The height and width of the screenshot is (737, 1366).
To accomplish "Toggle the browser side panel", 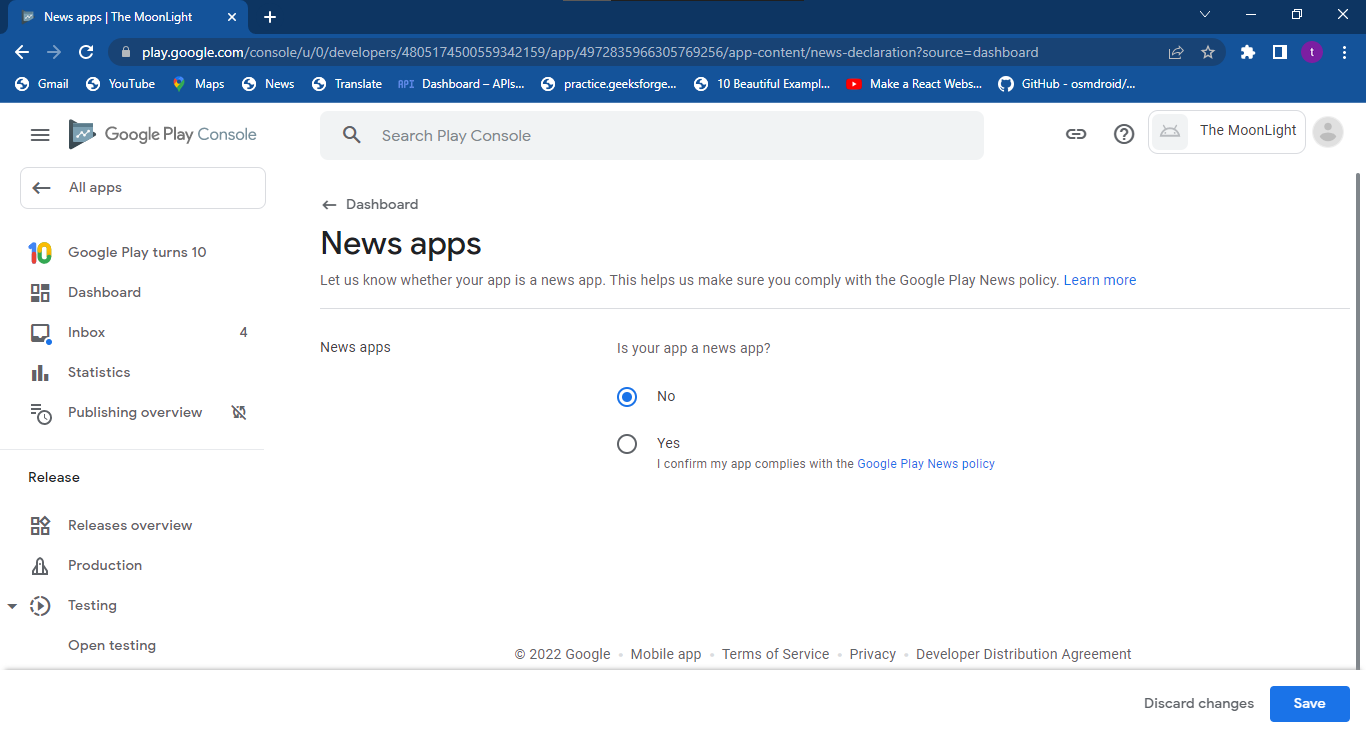I will (x=1279, y=52).
